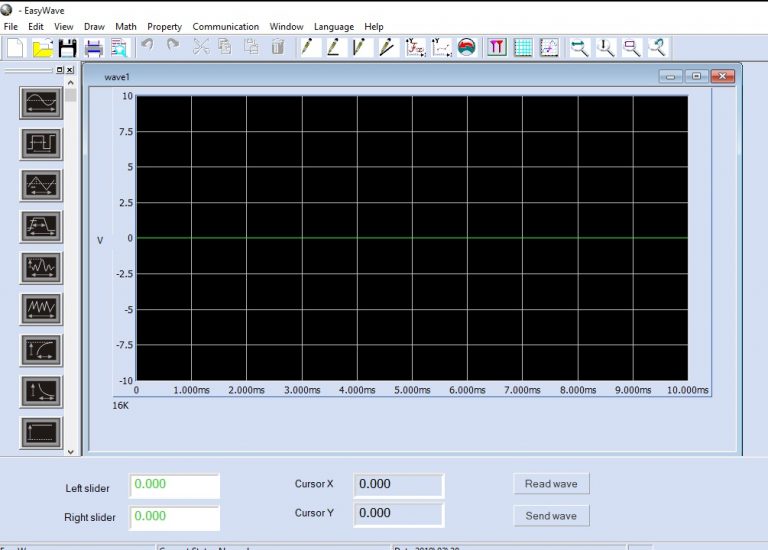768x550 pixels.
Task: Open the Math menu
Action: click(126, 27)
